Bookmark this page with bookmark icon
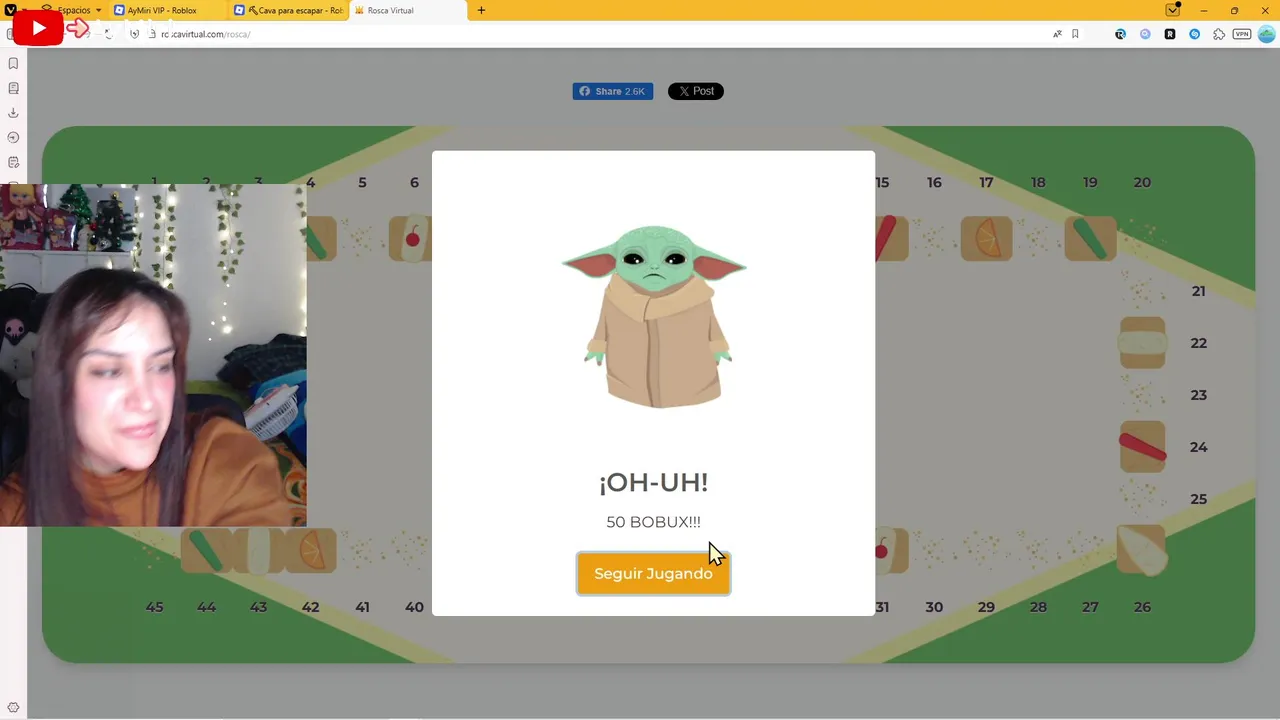1280x720 pixels. [1075, 34]
